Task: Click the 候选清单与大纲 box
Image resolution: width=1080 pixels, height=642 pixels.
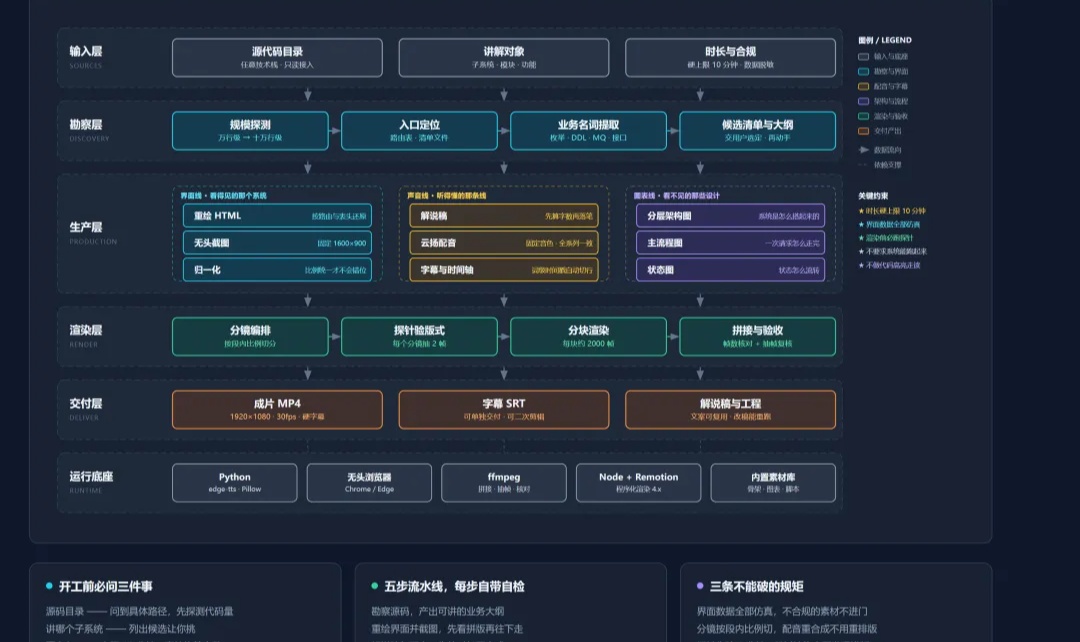Action: [x=758, y=130]
